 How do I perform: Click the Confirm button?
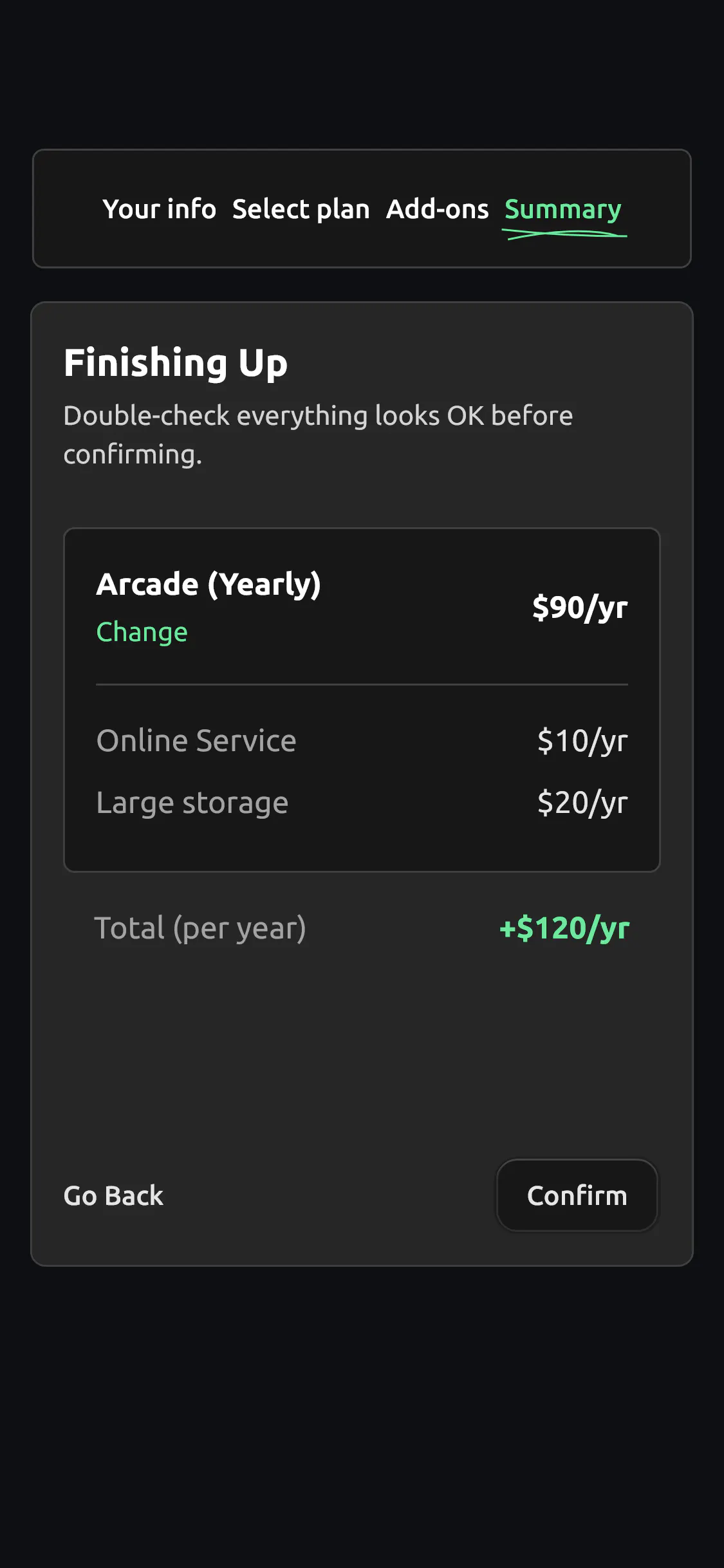pos(577,1195)
